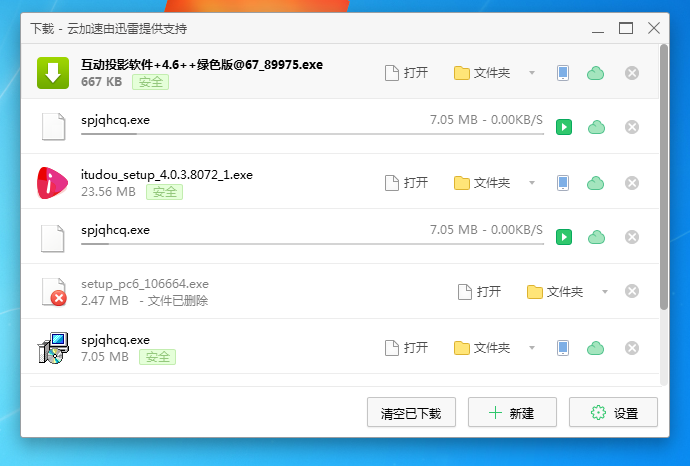Open 文件夹 for itudou_setup download
Image resolution: width=690 pixels, height=466 pixels.
pyautogui.click(x=482, y=182)
